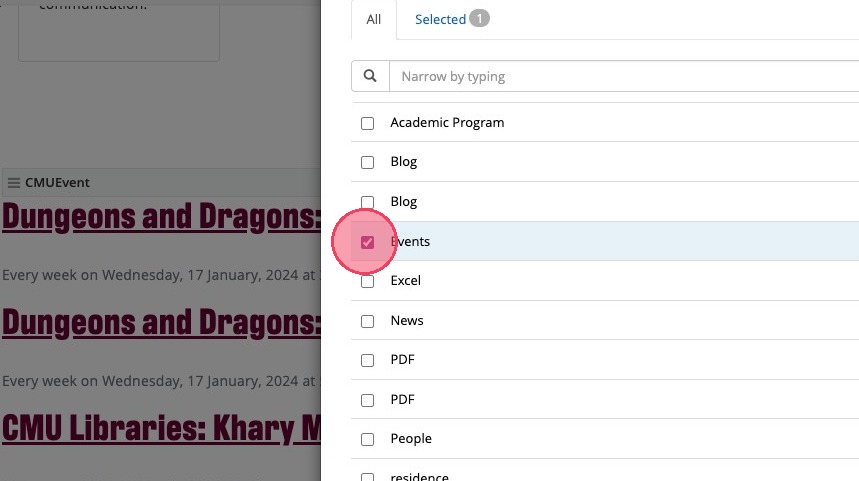Click the News option label
Image resolution: width=859 pixels, height=481 pixels.
407,321
